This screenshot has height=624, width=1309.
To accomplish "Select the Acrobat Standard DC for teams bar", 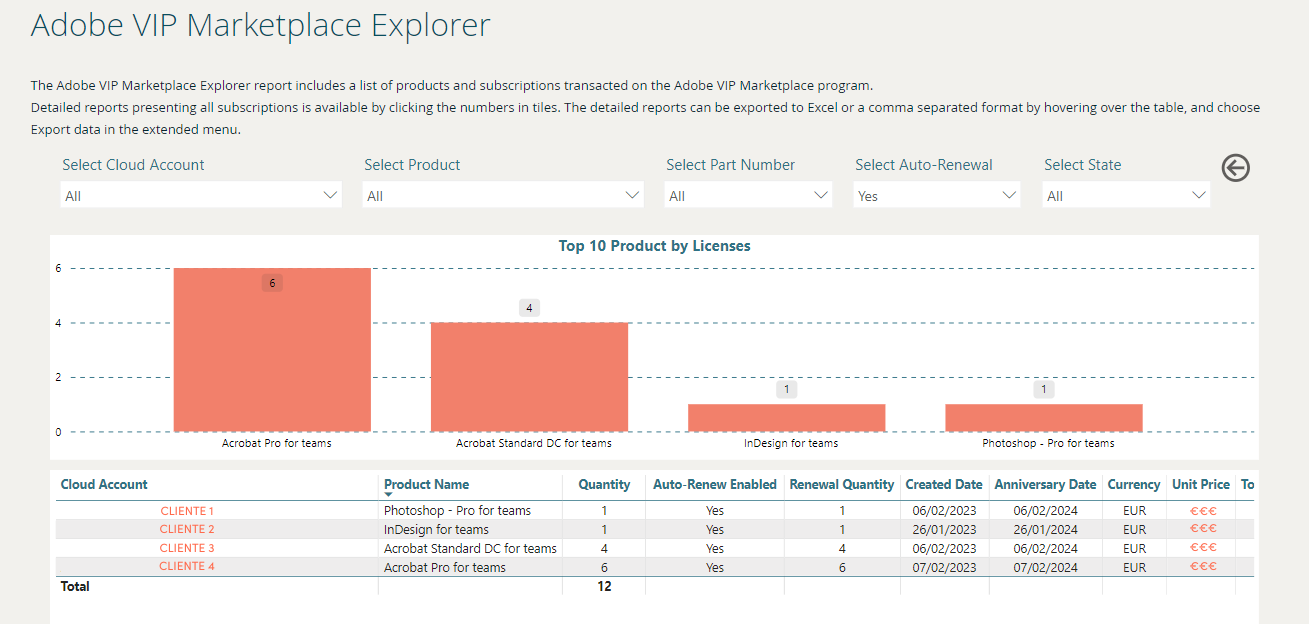I will (x=529, y=377).
